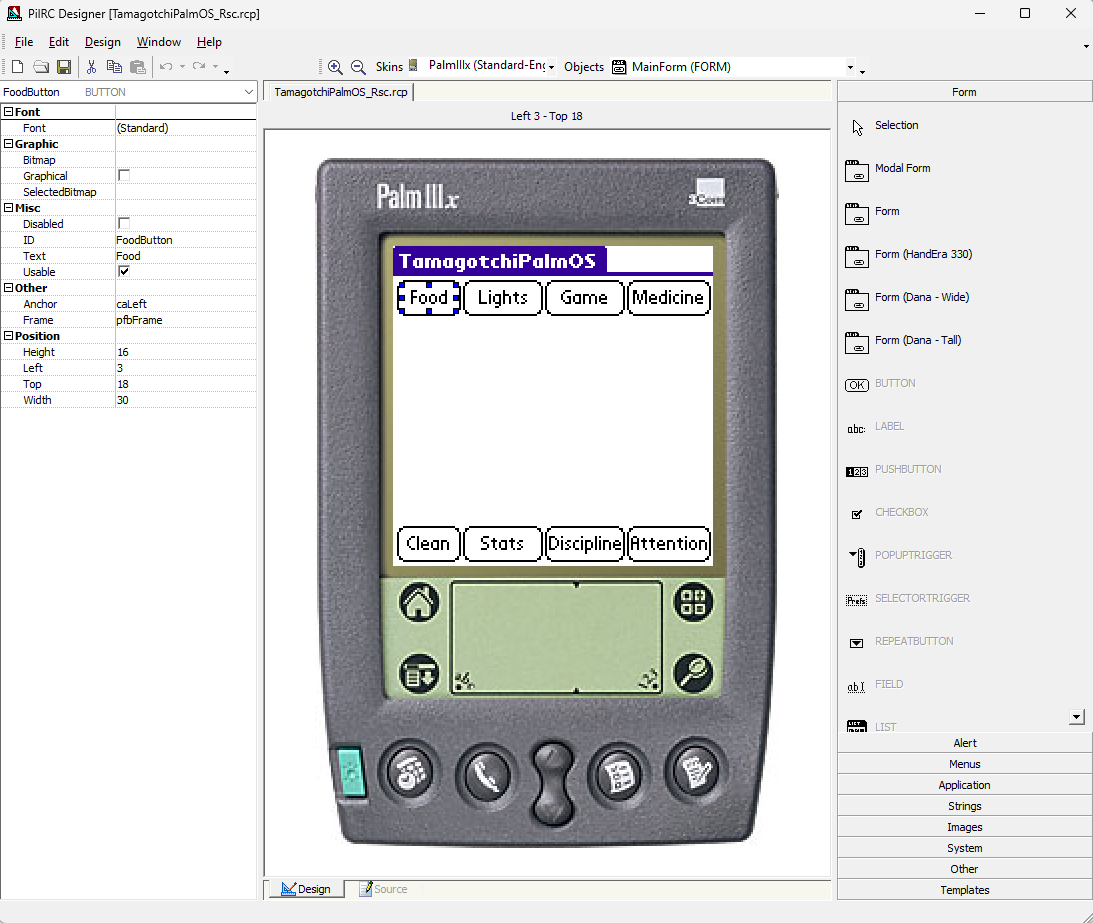This screenshot has width=1093, height=923.
Task: Switch to the Source tab
Action: (383, 890)
